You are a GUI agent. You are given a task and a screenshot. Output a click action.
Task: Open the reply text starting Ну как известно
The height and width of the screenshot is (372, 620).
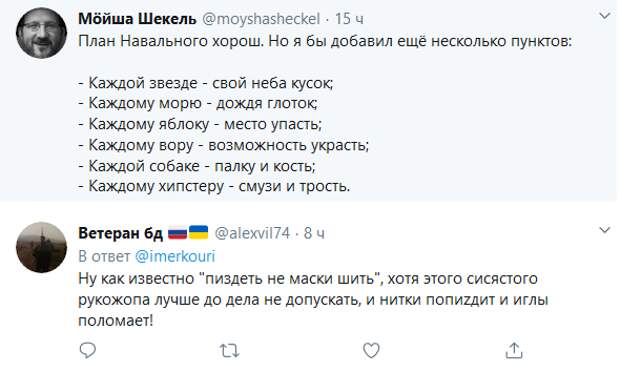(313, 300)
